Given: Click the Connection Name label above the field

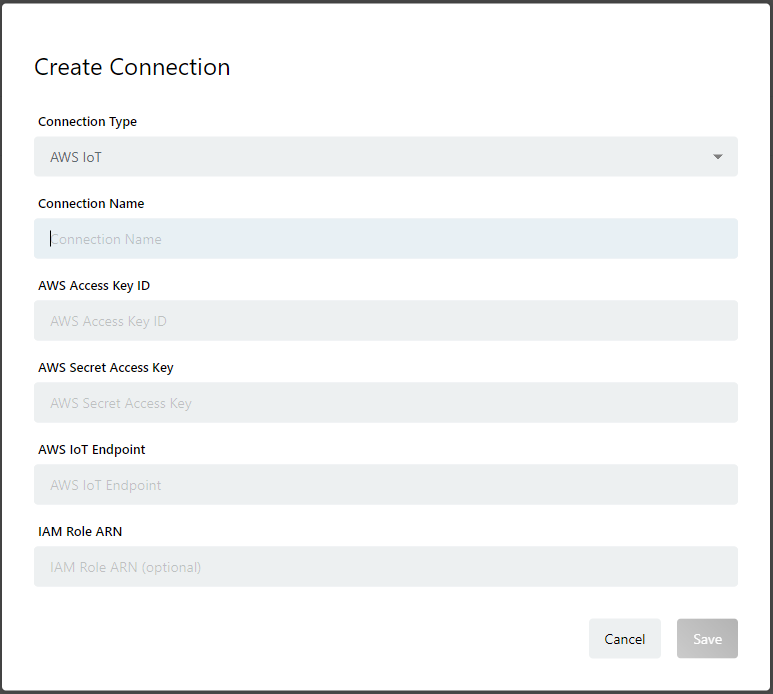Looking at the screenshot, I should click(x=91, y=204).
